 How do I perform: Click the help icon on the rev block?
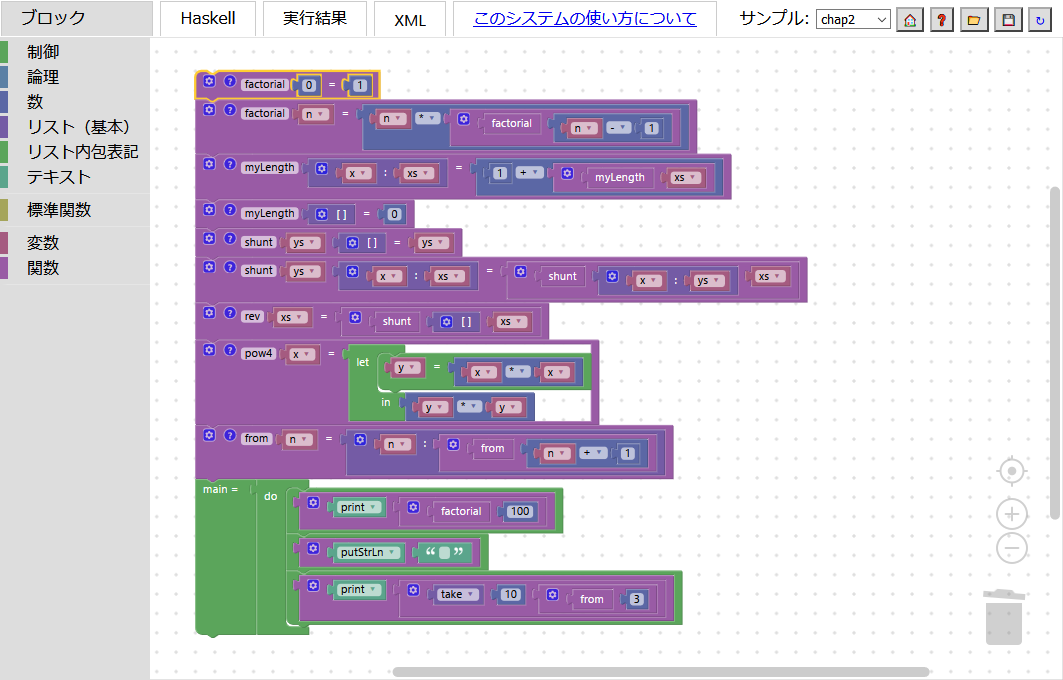(229, 314)
